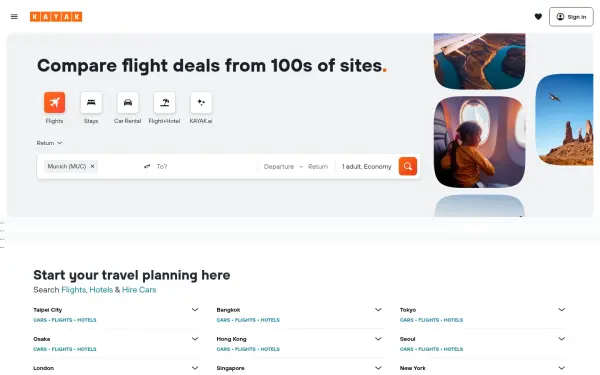The image size is (600, 375).
Task: Select the Flights tab icon
Action: 54,102
